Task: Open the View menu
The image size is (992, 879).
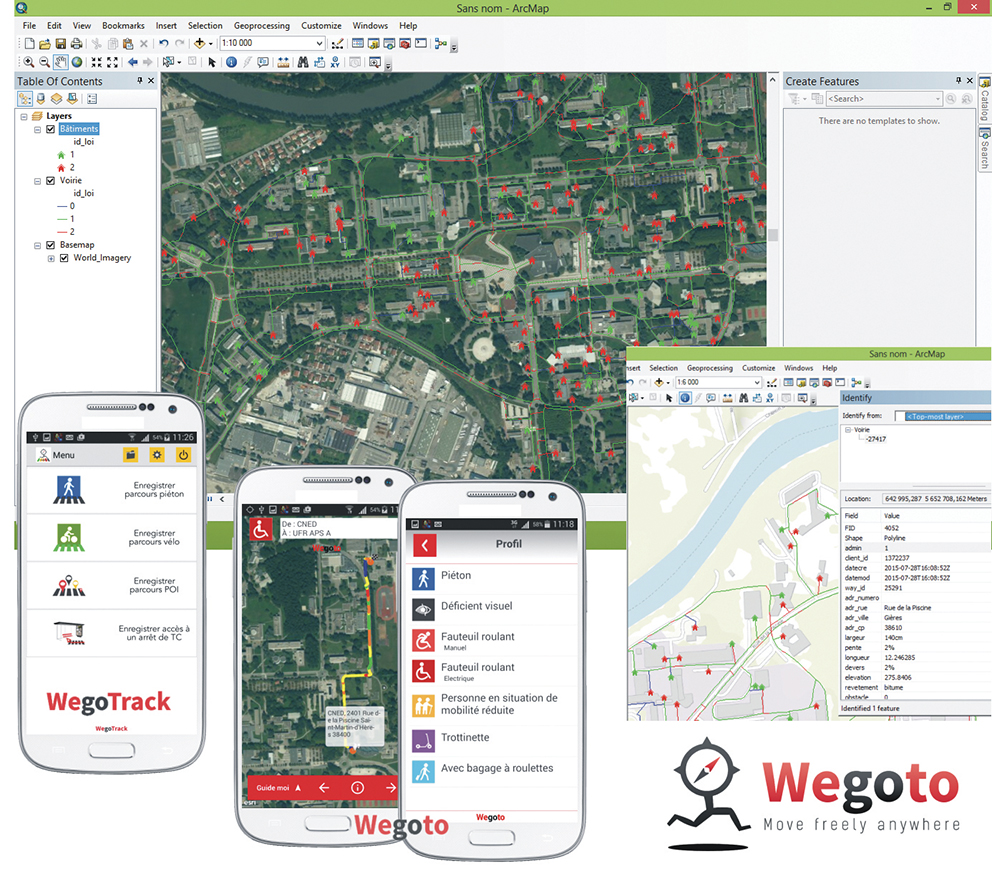Action: coord(82,26)
